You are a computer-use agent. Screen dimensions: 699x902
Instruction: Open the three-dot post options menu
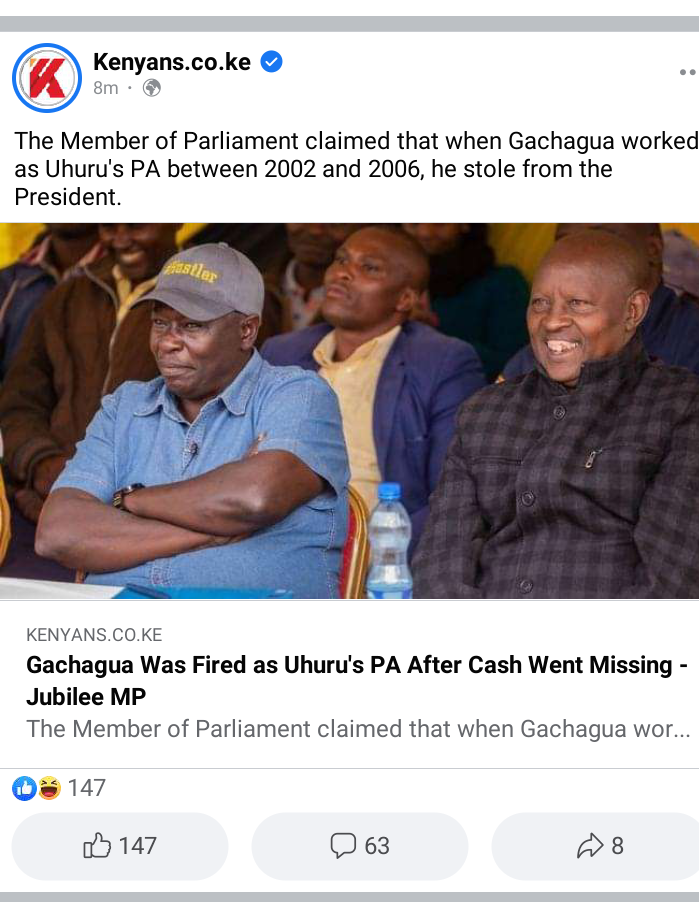[x=687, y=72]
